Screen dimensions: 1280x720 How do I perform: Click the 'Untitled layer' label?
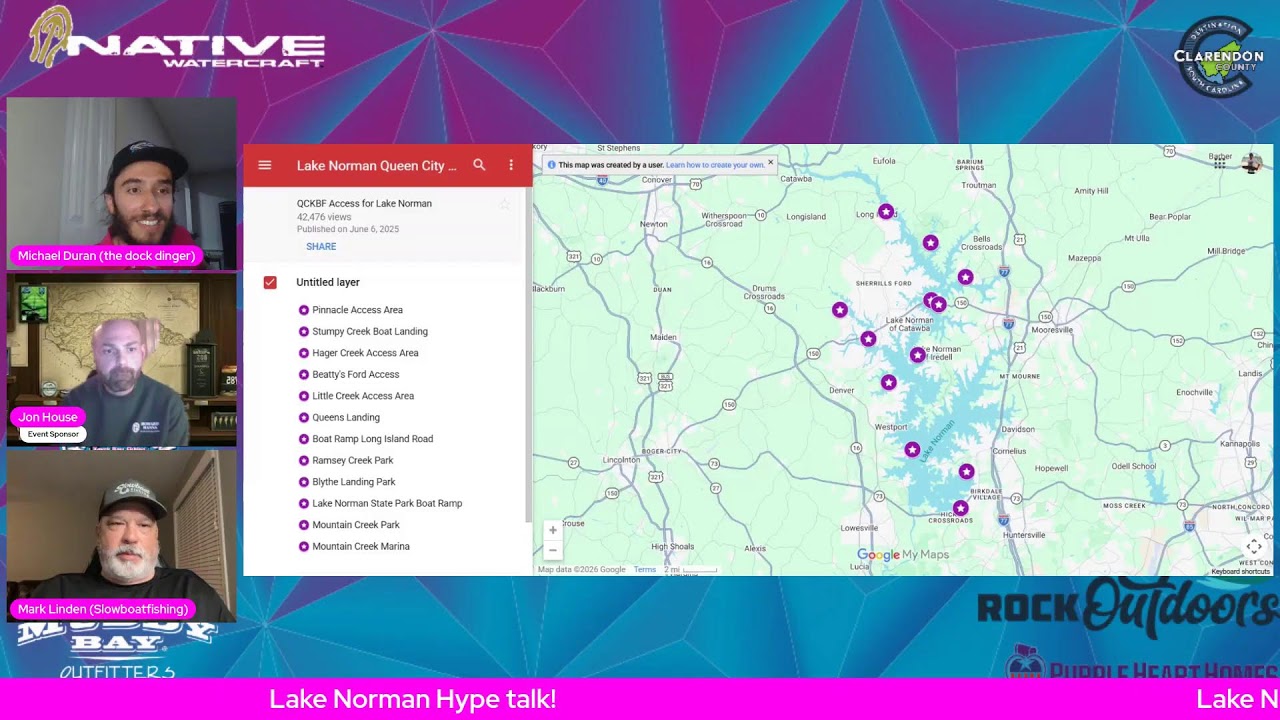328,282
